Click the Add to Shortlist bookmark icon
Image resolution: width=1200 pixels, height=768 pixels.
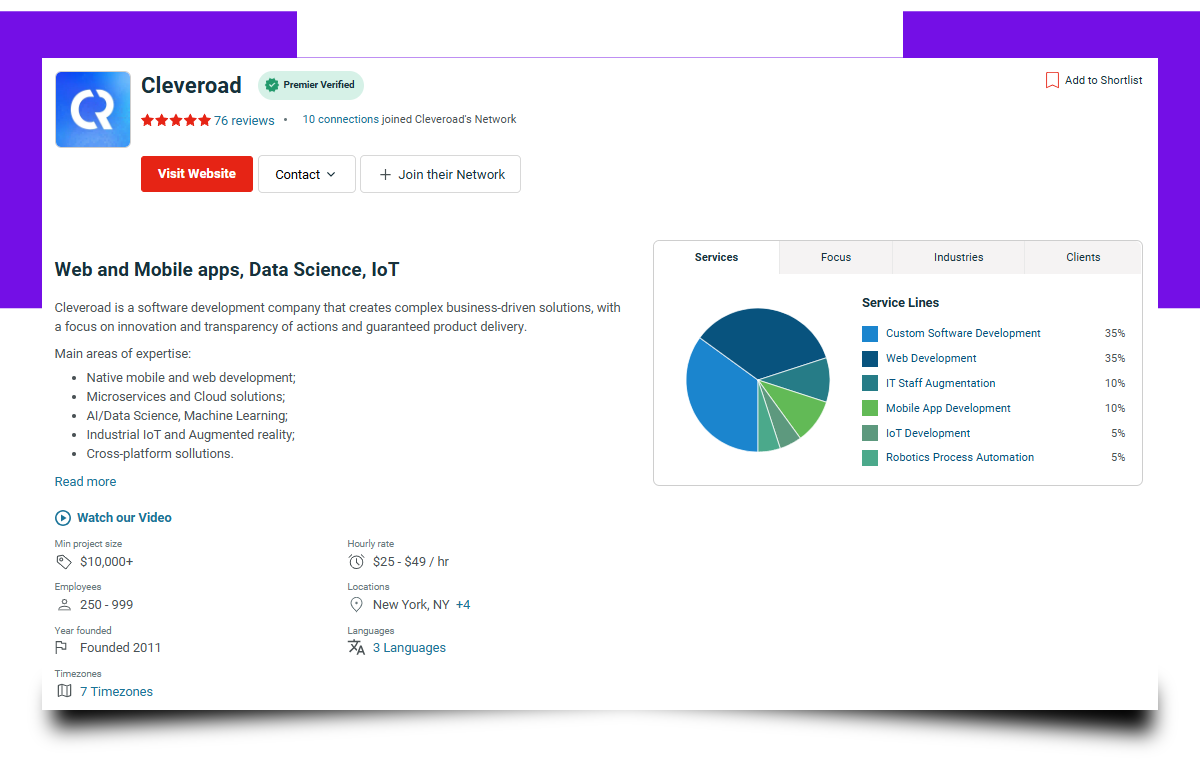click(x=1052, y=80)
